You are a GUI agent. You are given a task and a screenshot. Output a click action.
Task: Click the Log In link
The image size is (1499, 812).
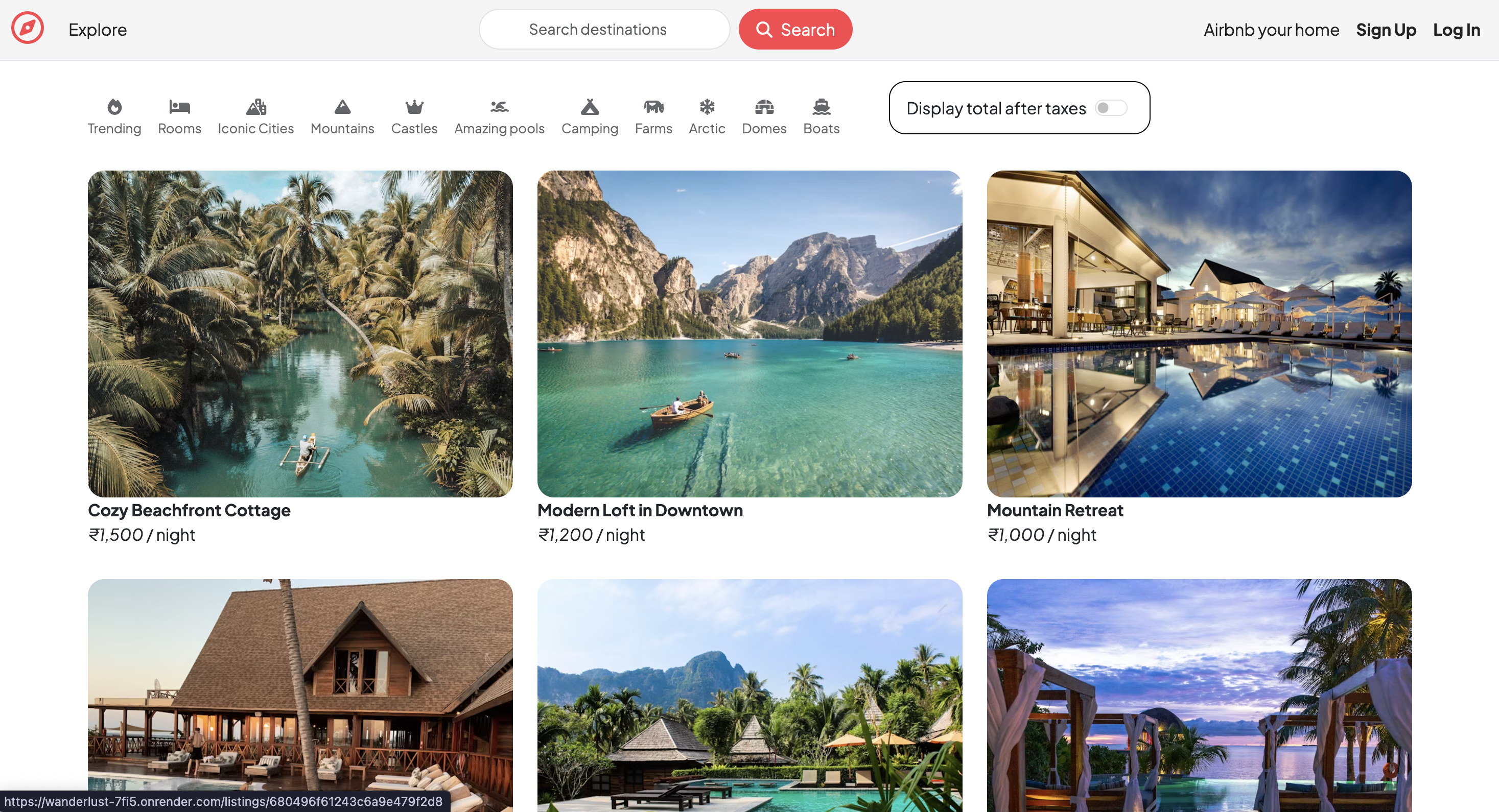[x=1456, y=30]
